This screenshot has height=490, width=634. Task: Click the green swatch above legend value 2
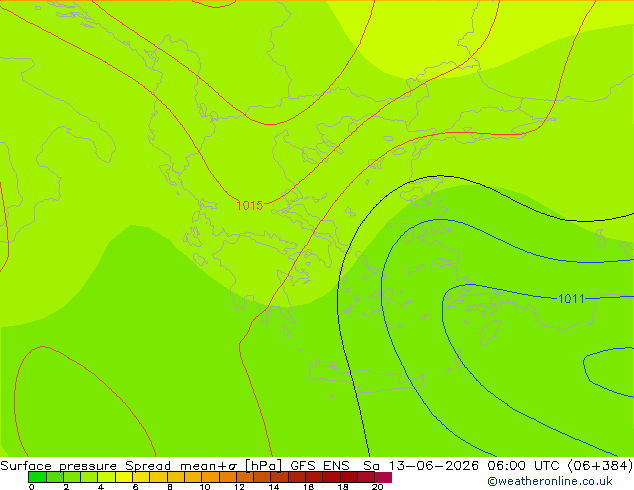pyautogui.click(x=72, y=477)
